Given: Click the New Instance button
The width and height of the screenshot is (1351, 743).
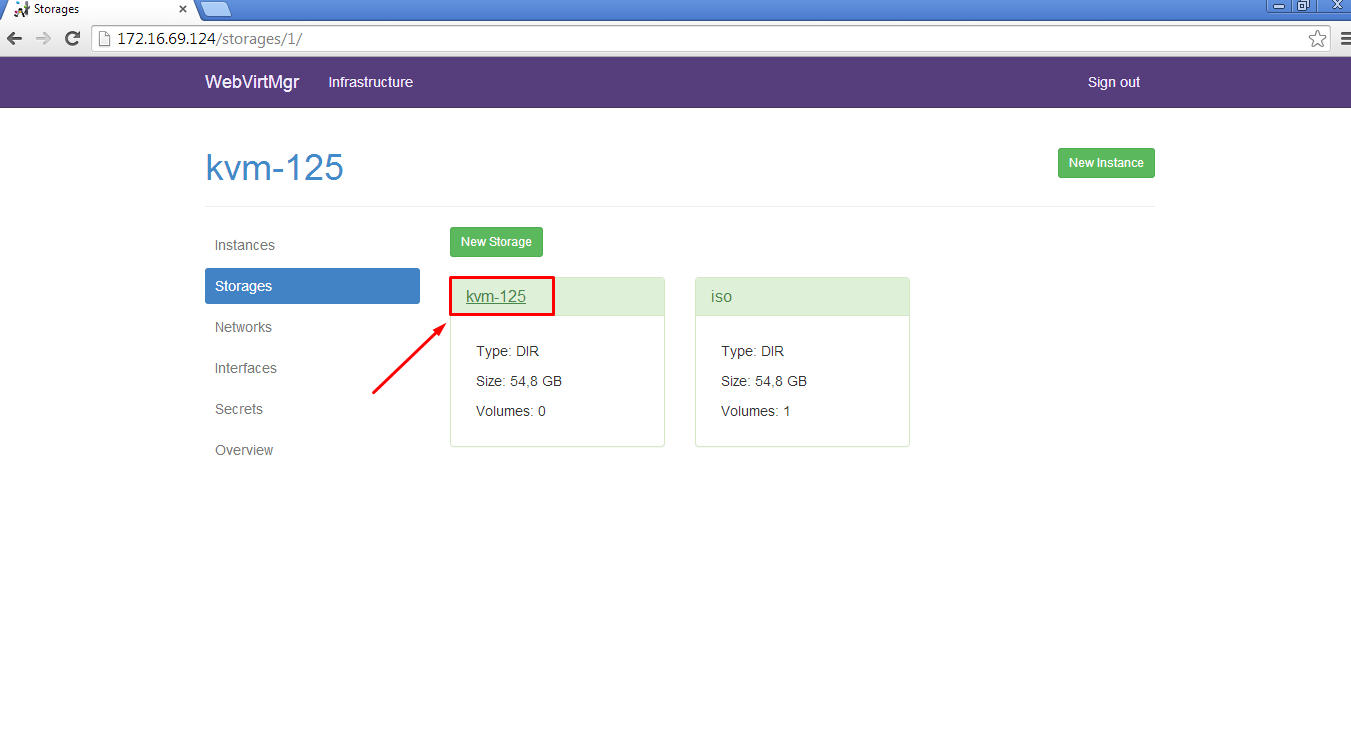Looking at the screenshot, I should click(x=1106, y=163).
